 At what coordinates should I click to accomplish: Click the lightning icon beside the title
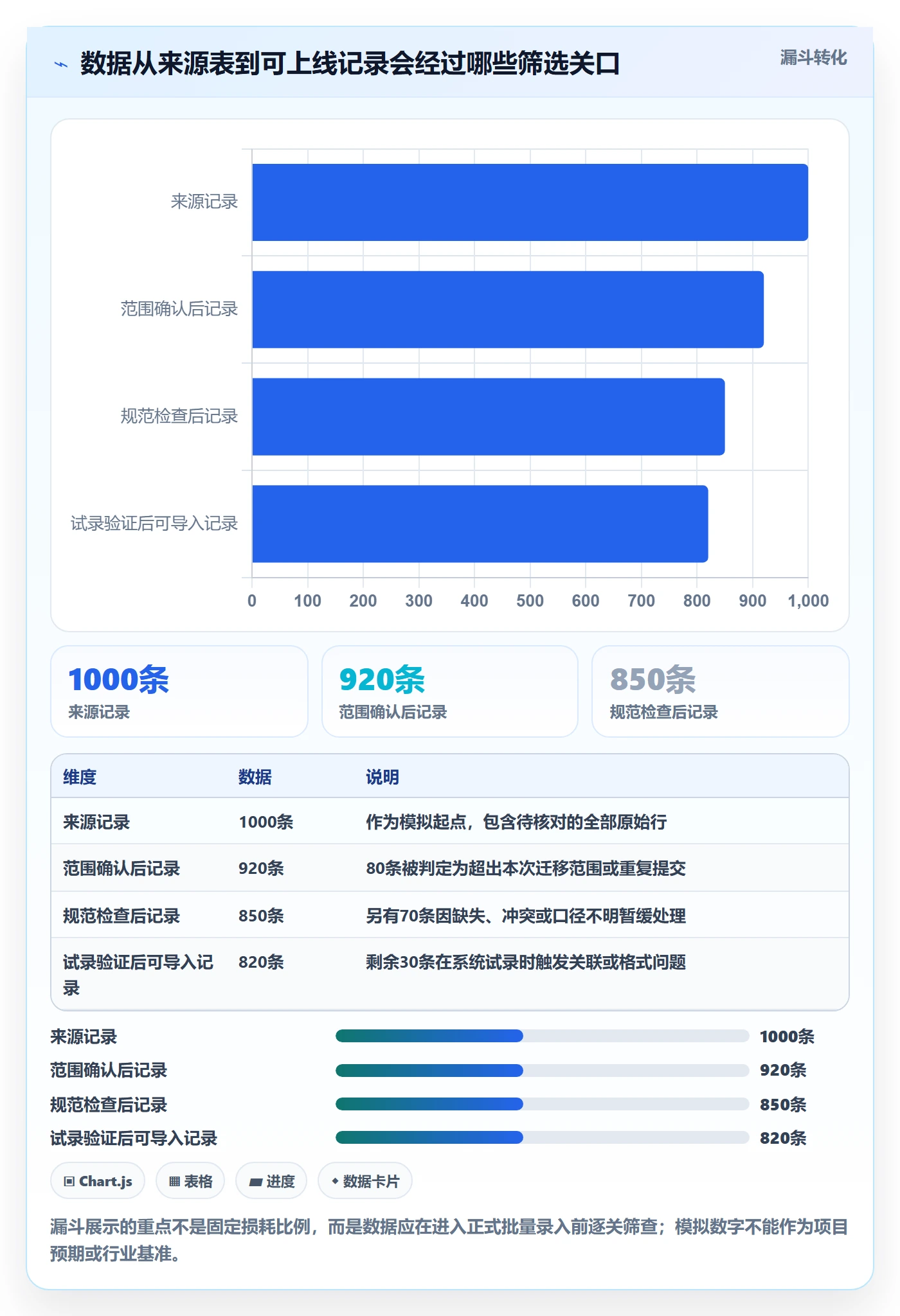(x=61, y=64)
